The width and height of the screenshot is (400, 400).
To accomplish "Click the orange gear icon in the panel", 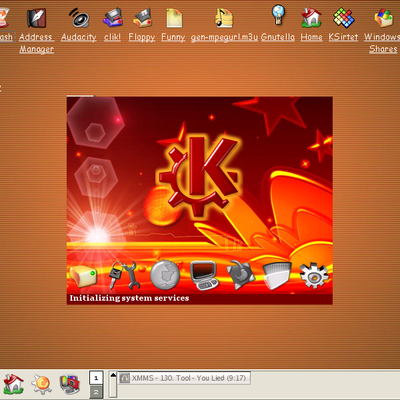I will click(41, 384).
